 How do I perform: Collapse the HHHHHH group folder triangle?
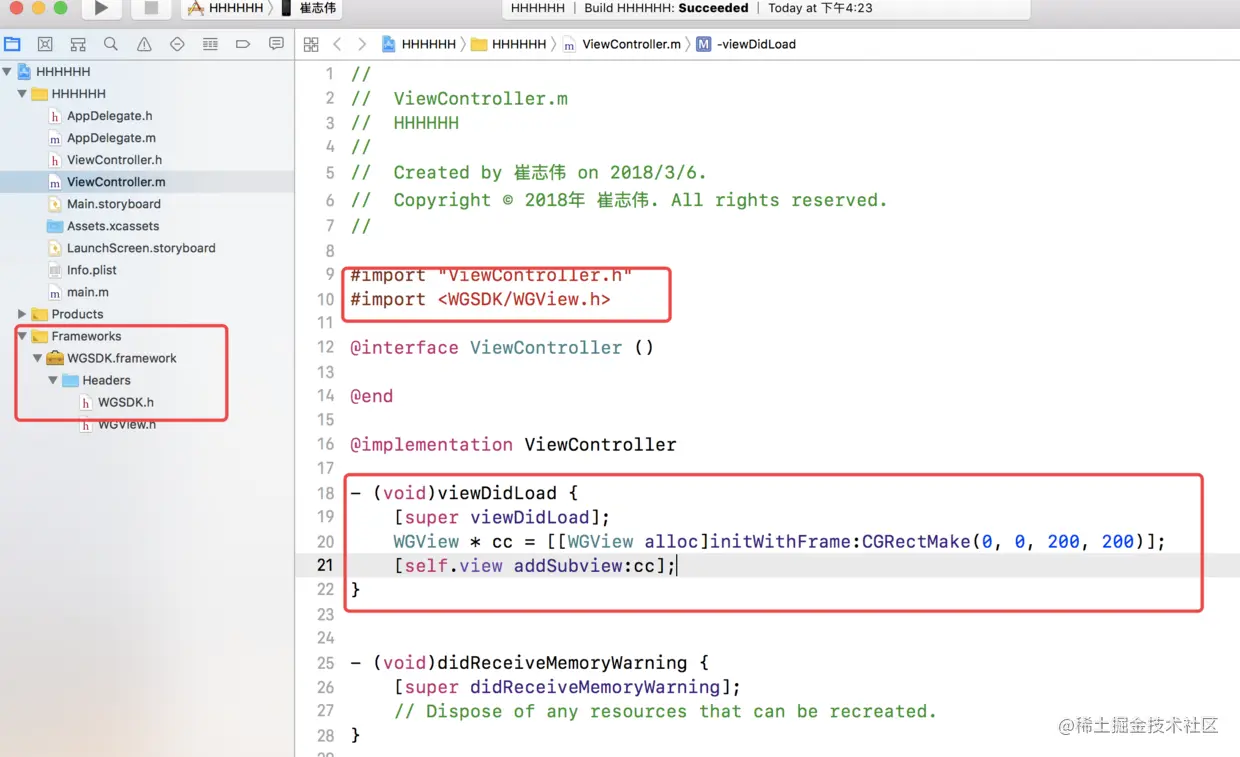tap(22, 94)
